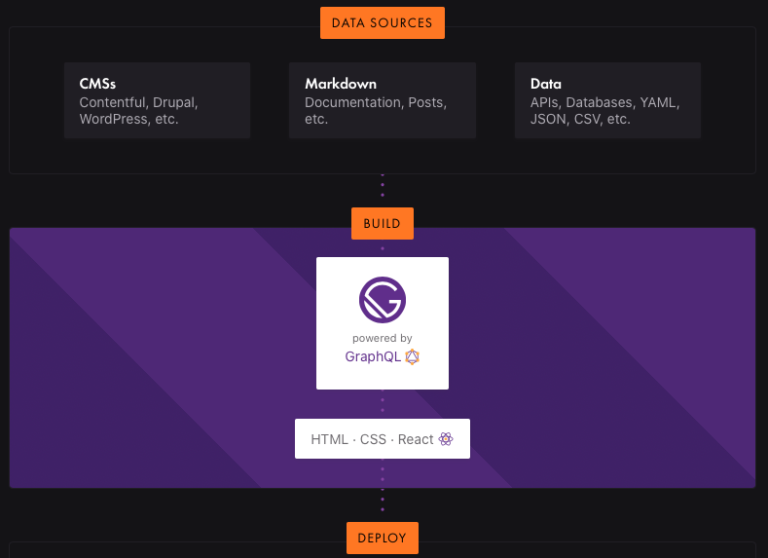Click the React text beside the atom icon
This screenshot has width=768, height=558.
tap(415, 439)
